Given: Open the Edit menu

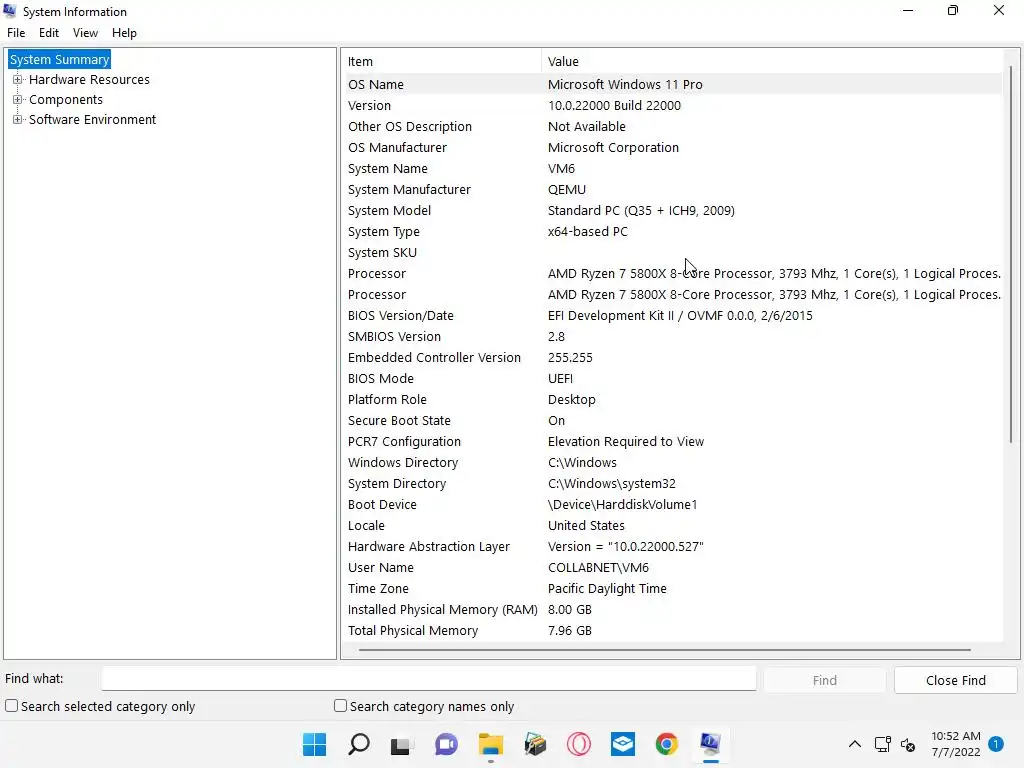Looking at the screenshot, I should 49,33.
